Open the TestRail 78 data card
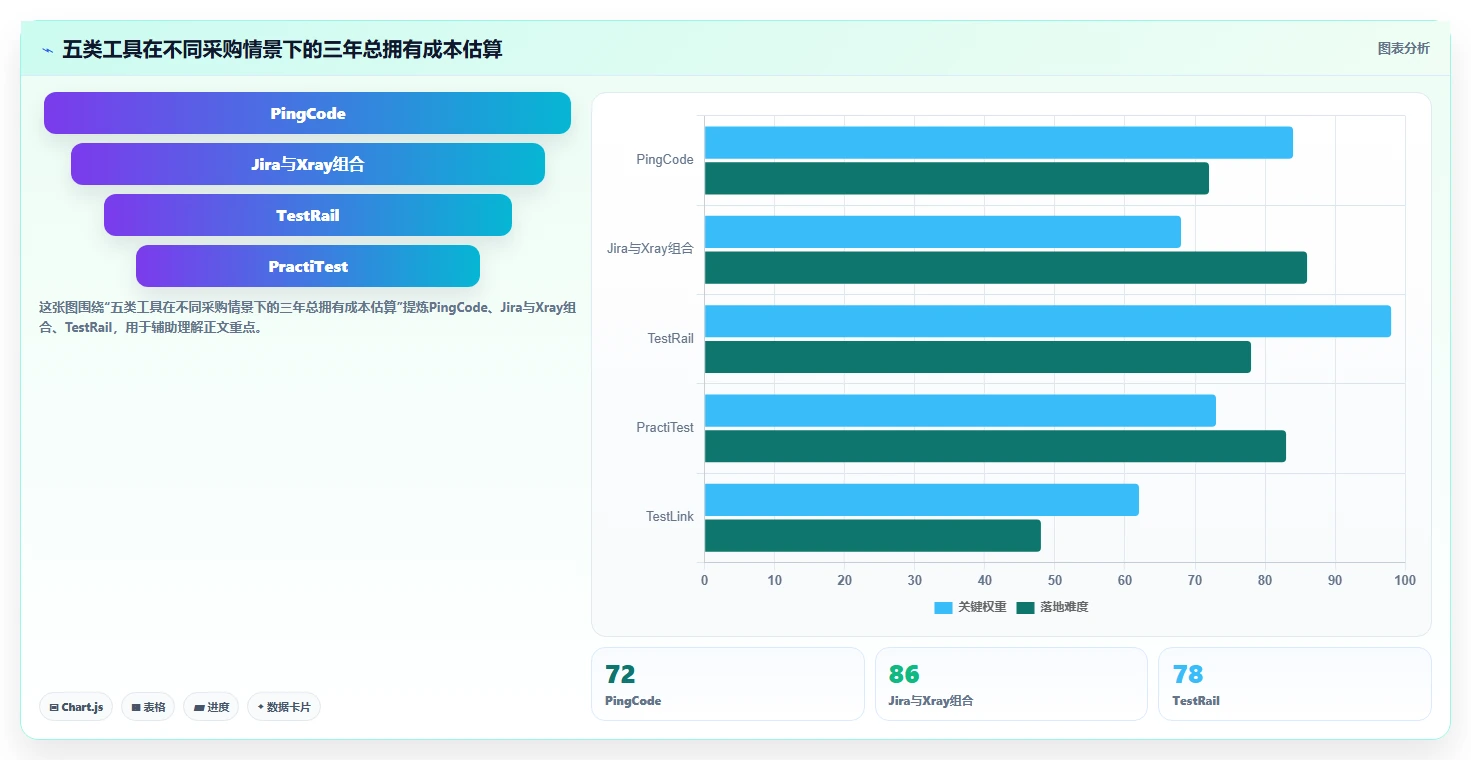The image size is (1471, 760). 1295,684
